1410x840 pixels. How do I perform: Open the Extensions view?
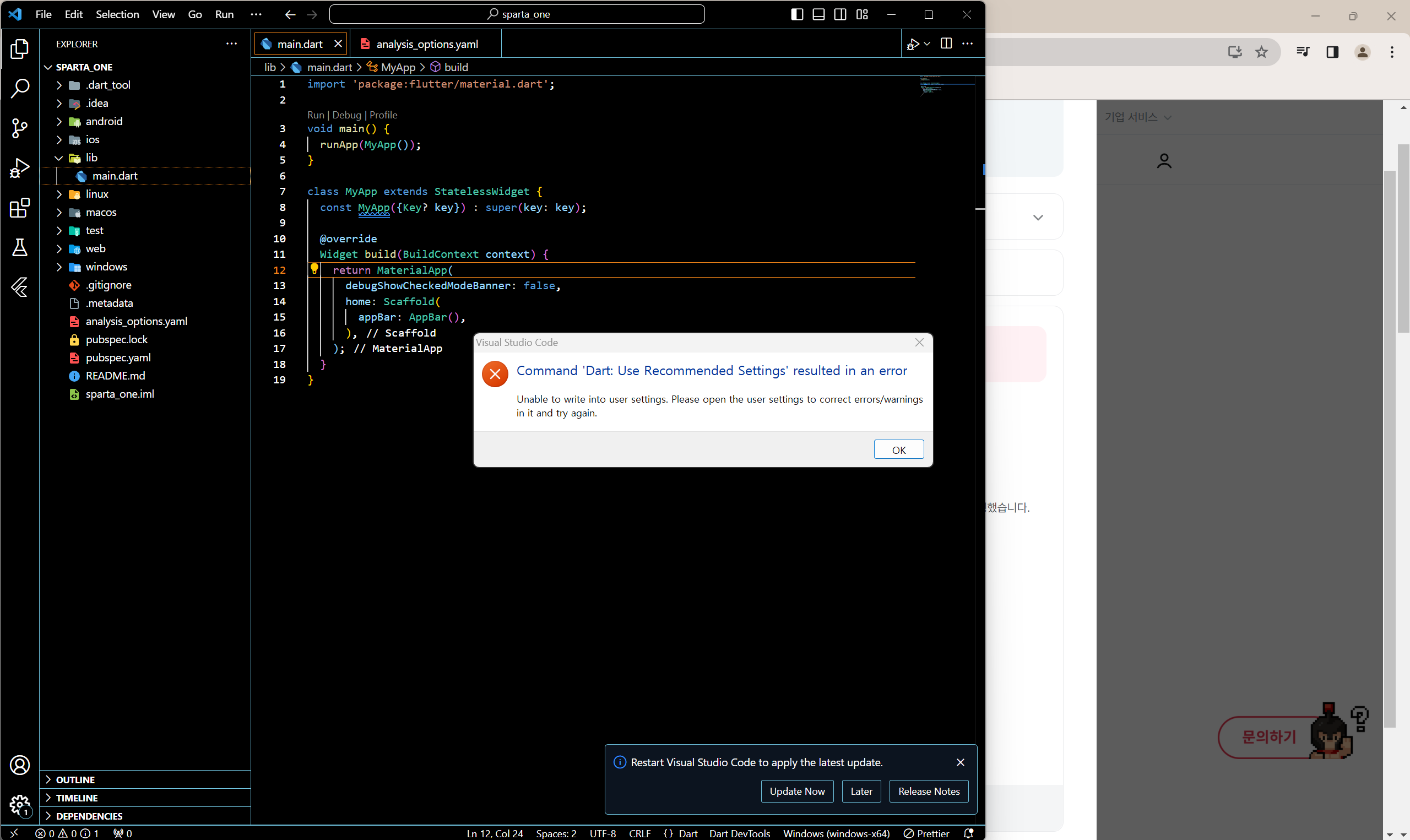coord(20,208)
